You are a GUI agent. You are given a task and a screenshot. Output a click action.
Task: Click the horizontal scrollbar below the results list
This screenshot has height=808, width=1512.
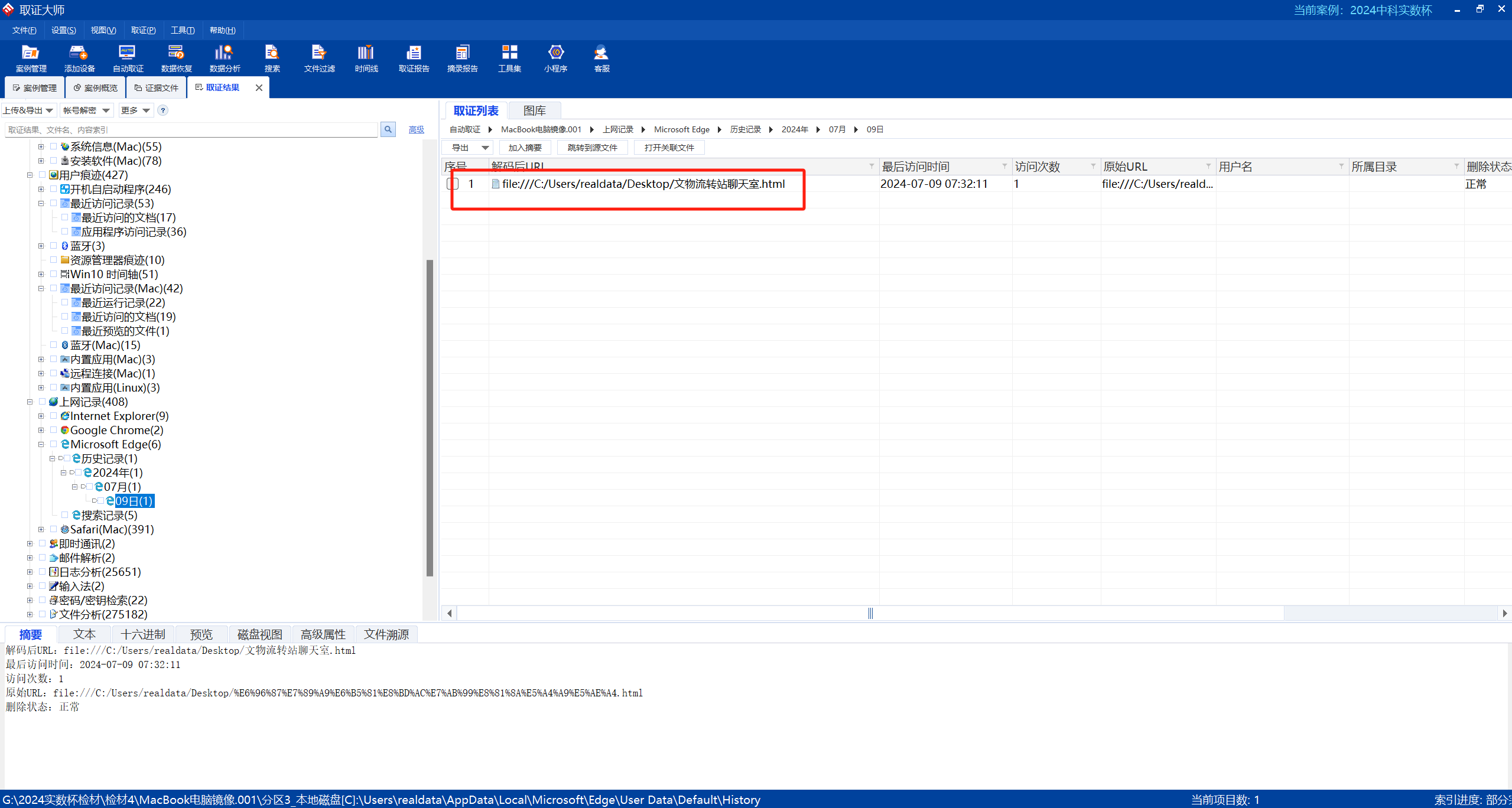tap(870, 613)
